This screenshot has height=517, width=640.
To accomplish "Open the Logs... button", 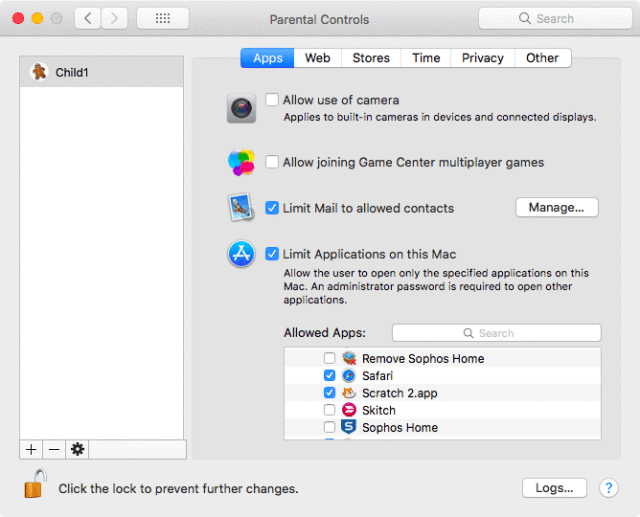I will tap(554, 488).
